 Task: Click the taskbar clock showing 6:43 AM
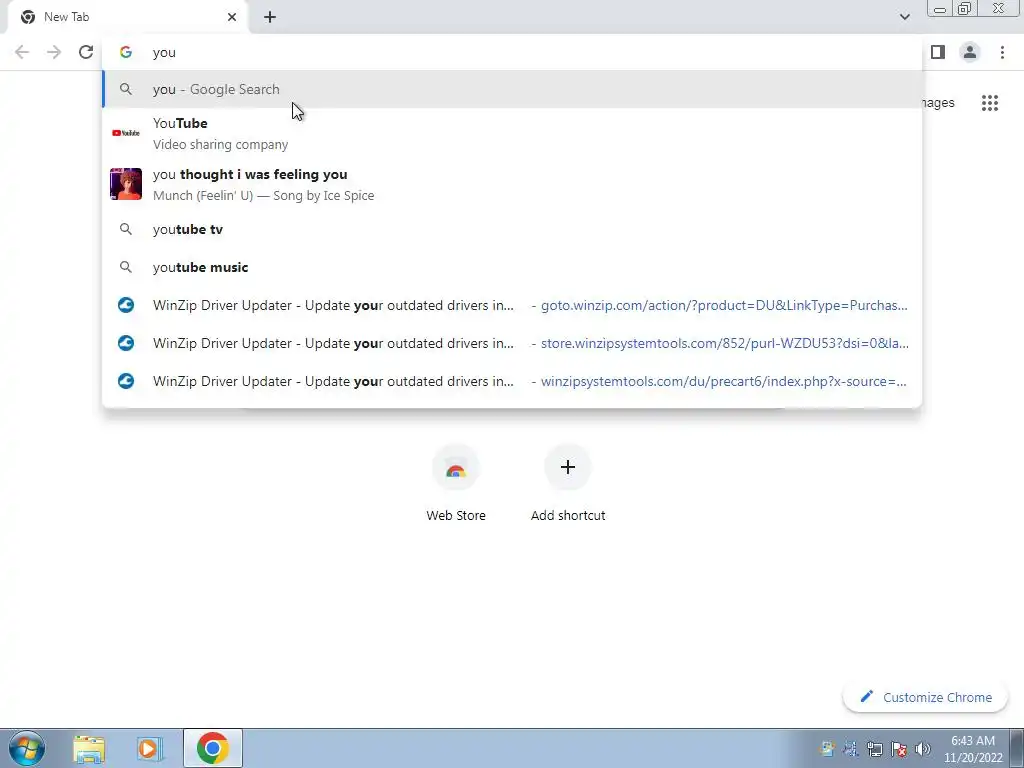tap(972, 749)
